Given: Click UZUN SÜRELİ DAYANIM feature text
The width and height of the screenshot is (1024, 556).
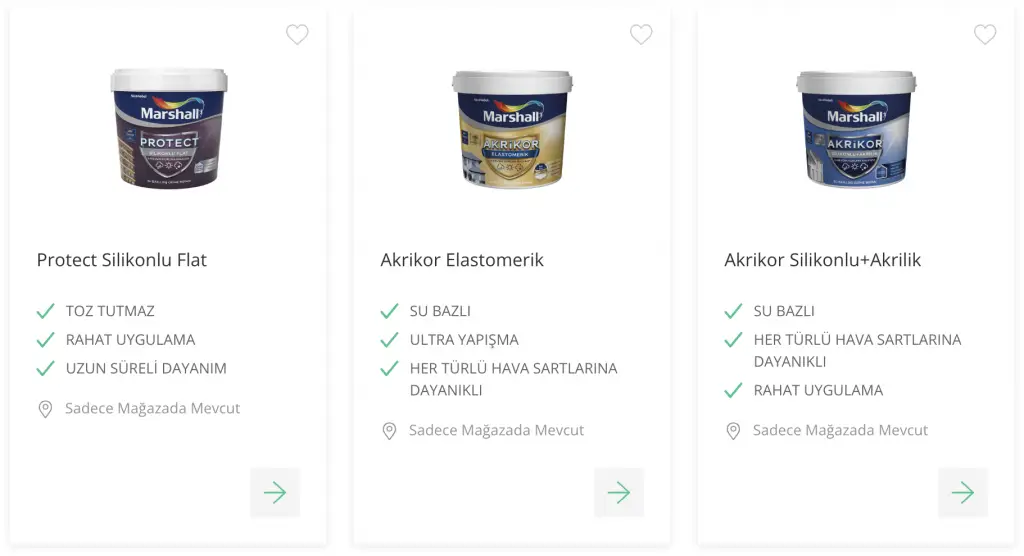Looking at the screenshot, I should [x=146, y=368].
